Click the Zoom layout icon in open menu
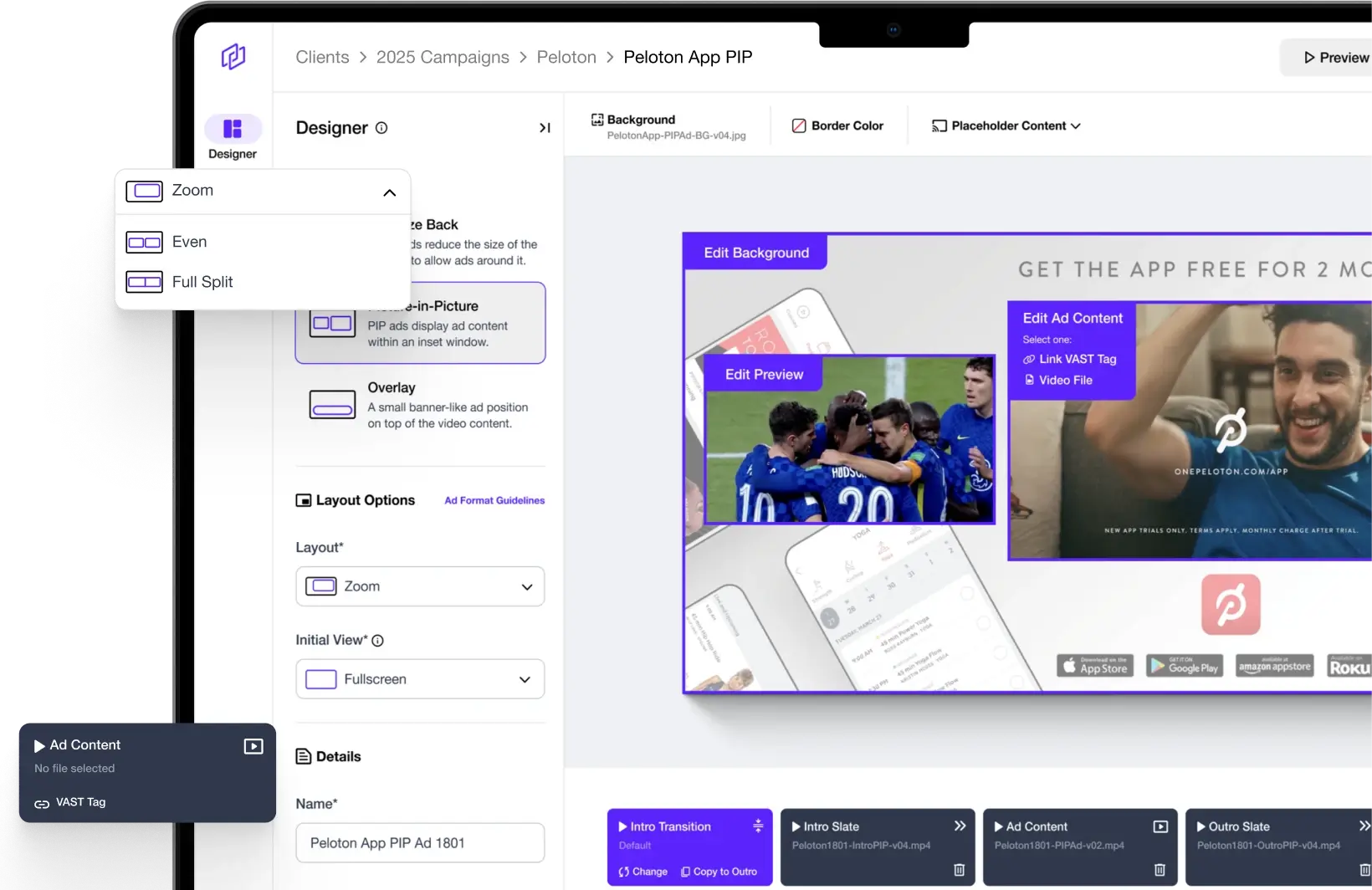The width and height of the screenshot is (1372, 890). tap(144, 191)
